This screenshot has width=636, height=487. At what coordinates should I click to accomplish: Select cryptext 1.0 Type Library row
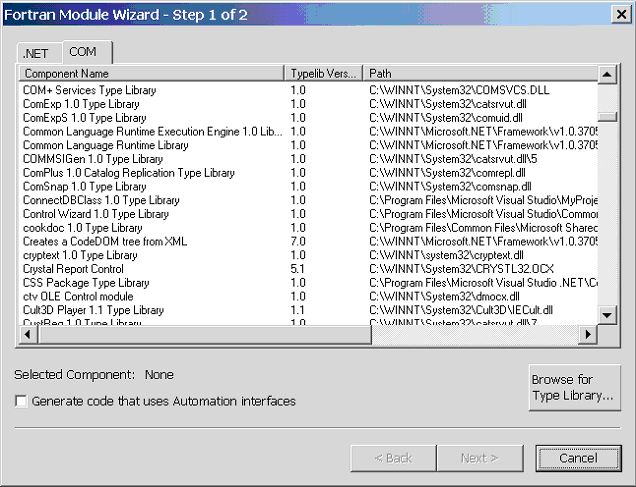point(308,255)
